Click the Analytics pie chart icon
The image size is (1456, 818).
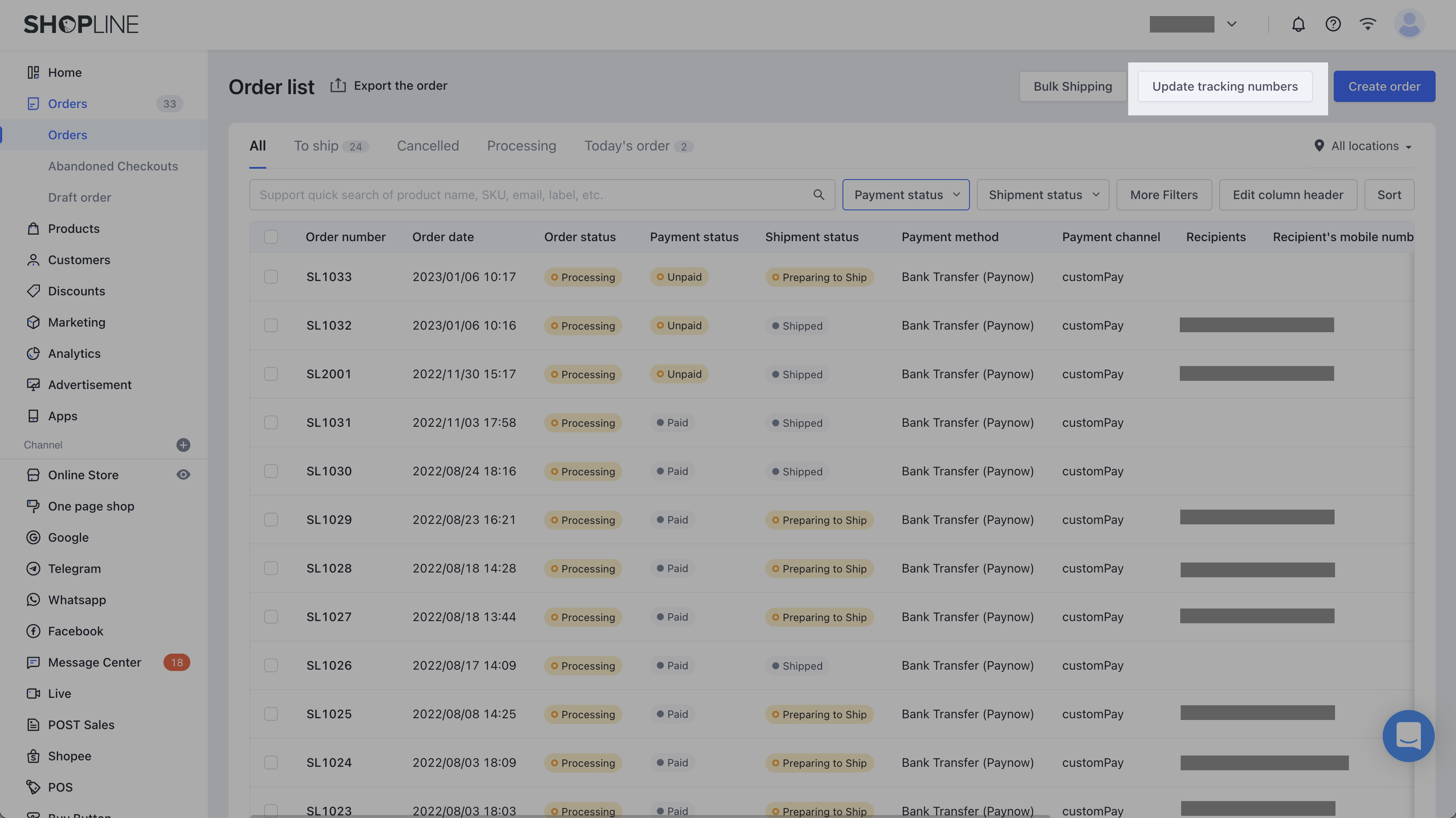pyautogui.click(x=33, y=353)
